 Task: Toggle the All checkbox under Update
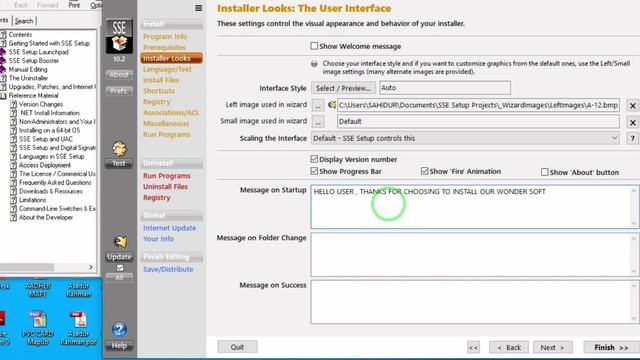pyautogui.click(x=120, y=268)
